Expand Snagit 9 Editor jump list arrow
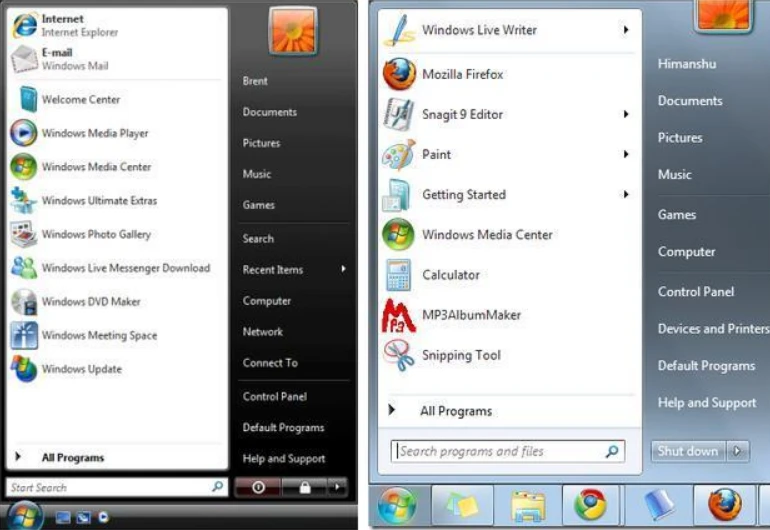 [x=626, y=114]
